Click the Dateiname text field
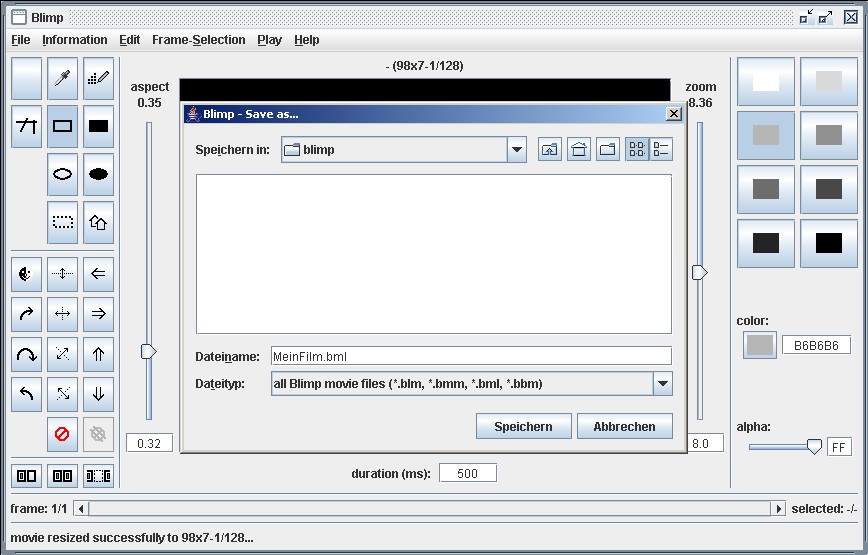This screenshot has width=868, height=555. pos(471,356)
